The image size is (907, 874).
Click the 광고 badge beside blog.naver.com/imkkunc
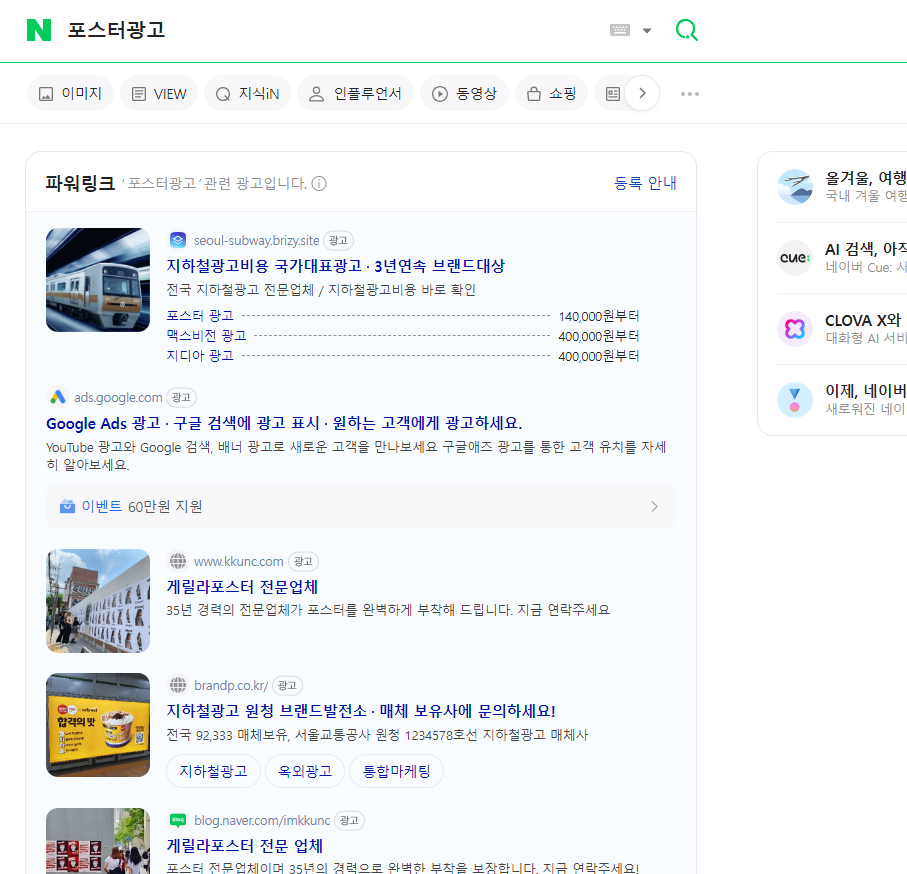(x=349, y=820)
